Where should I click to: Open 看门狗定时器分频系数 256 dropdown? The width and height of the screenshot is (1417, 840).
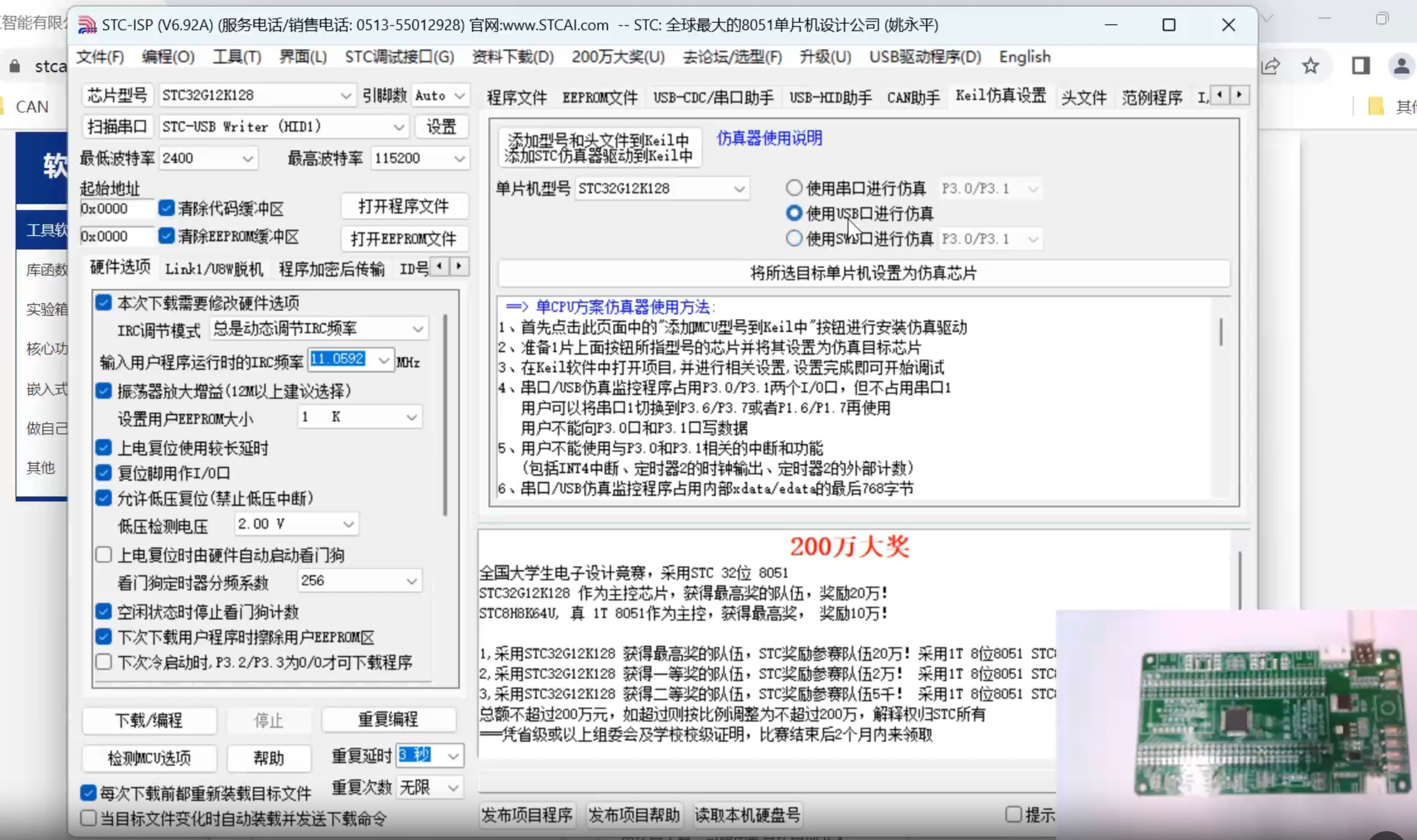[360, 581]
